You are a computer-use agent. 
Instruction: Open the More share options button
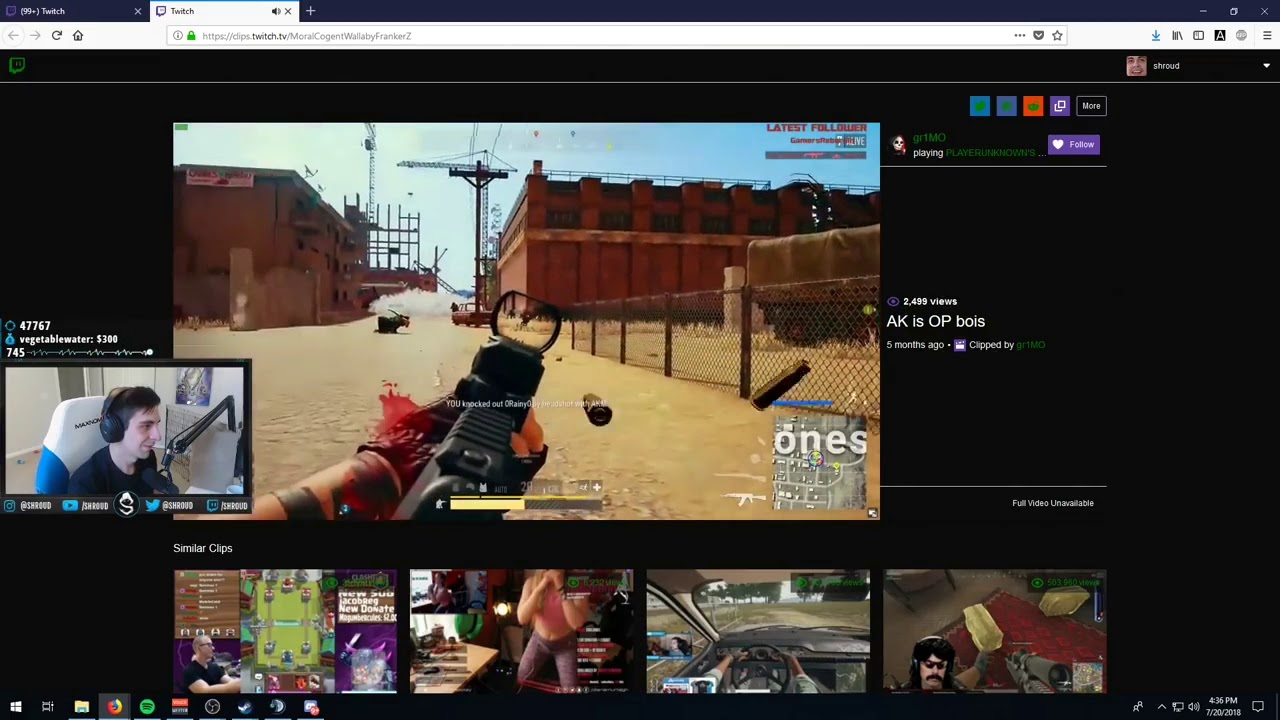(1091, 106)
